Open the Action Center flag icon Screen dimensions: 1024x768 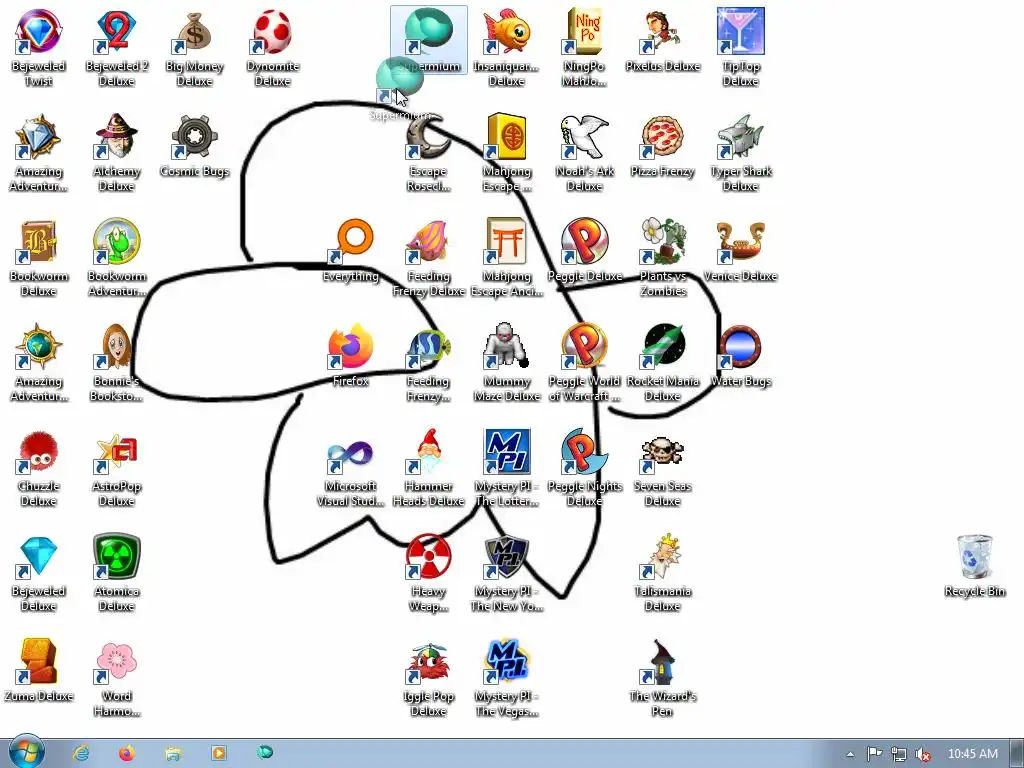click(x=874, y=754)
